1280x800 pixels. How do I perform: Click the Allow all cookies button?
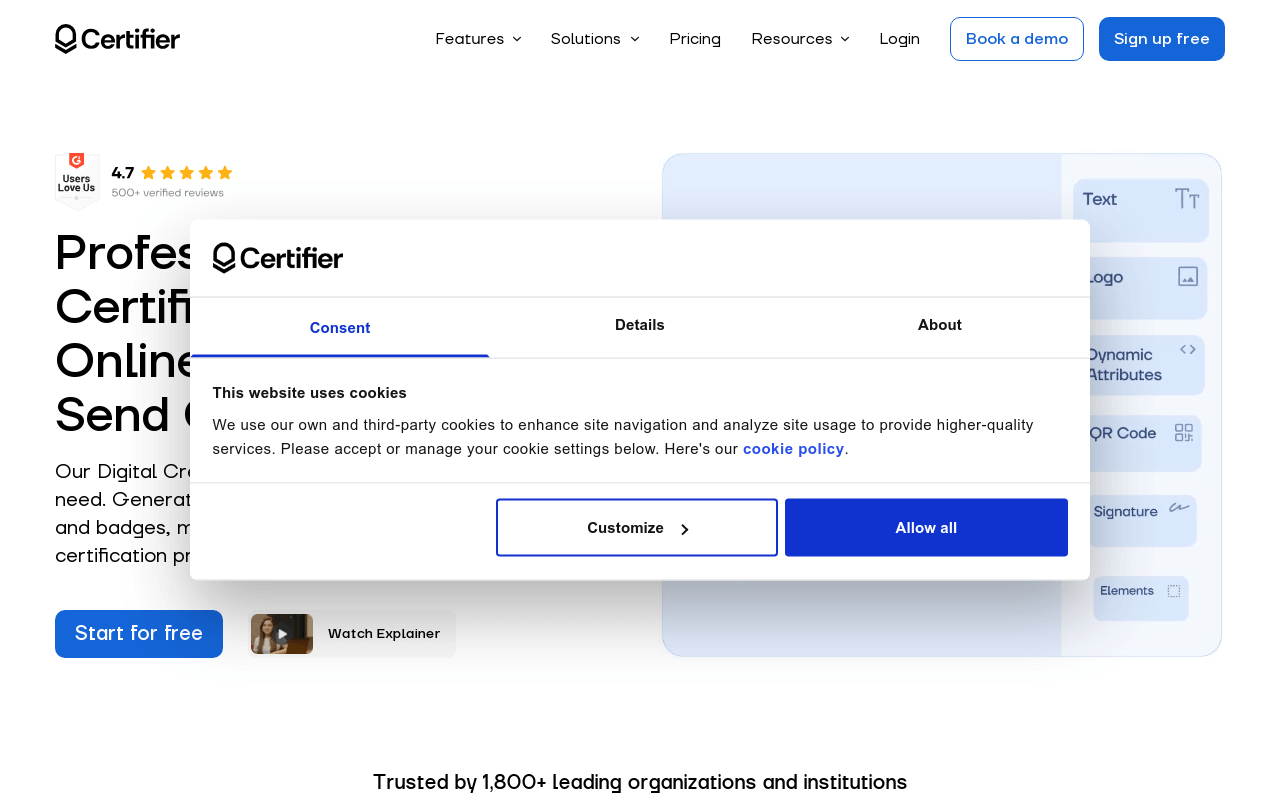(926, 528)
